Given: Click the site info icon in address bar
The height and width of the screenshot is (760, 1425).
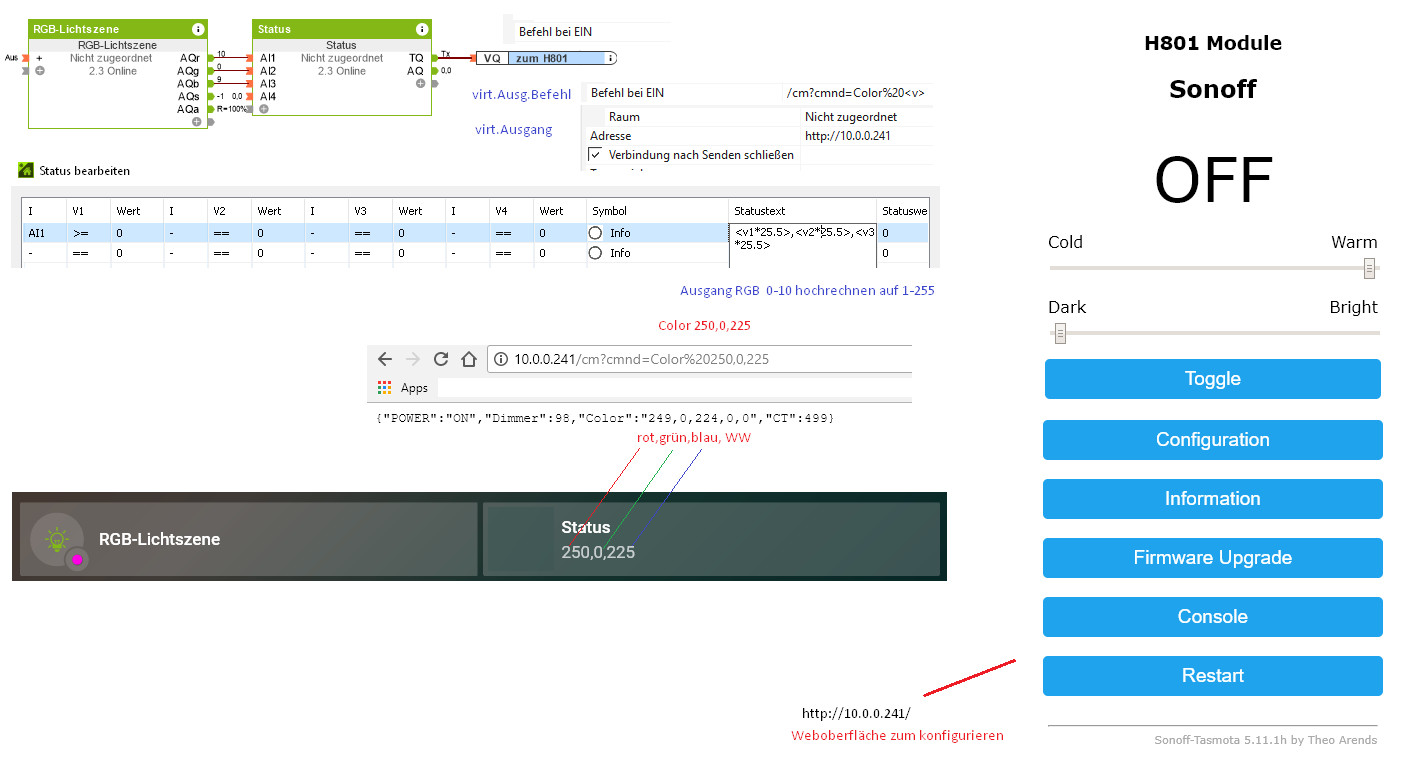Looking at the screenshot, I should [x=501, y=359].
